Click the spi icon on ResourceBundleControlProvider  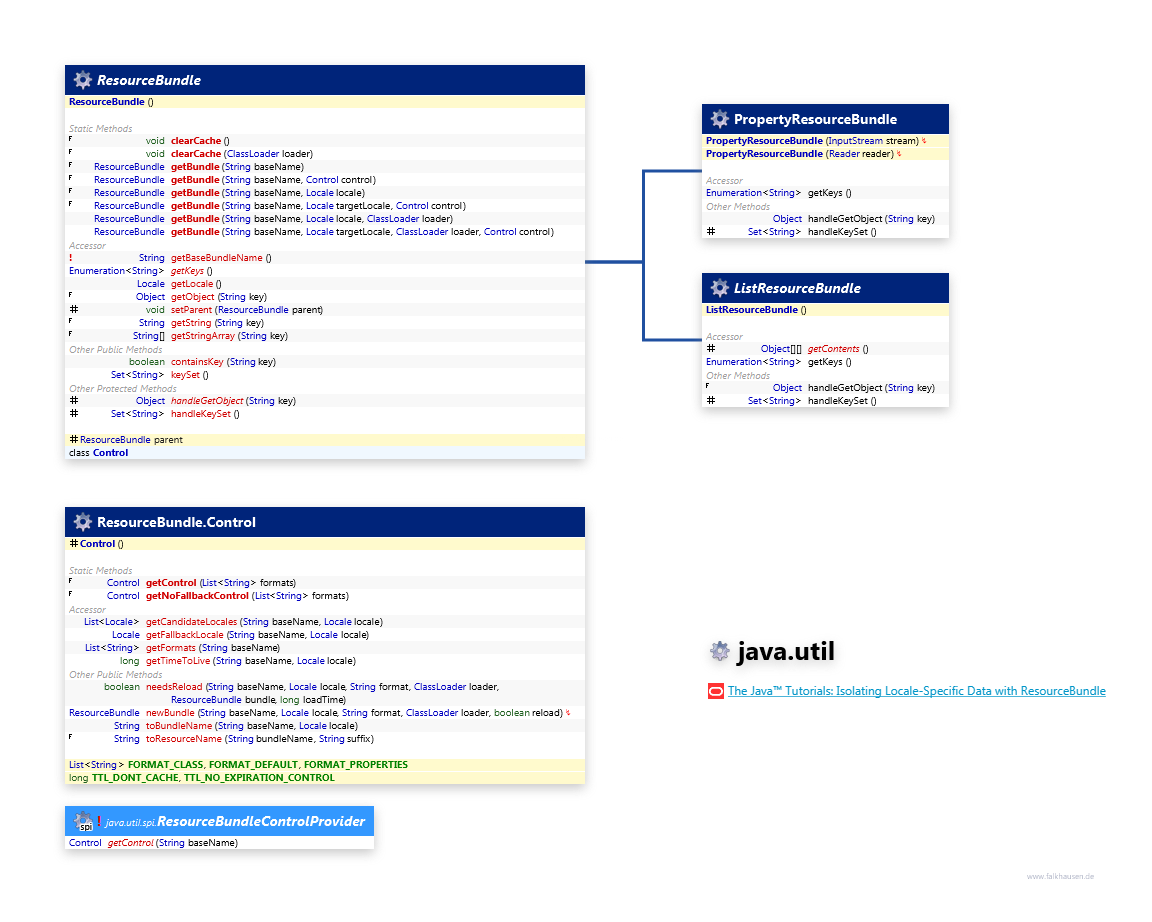83,822
